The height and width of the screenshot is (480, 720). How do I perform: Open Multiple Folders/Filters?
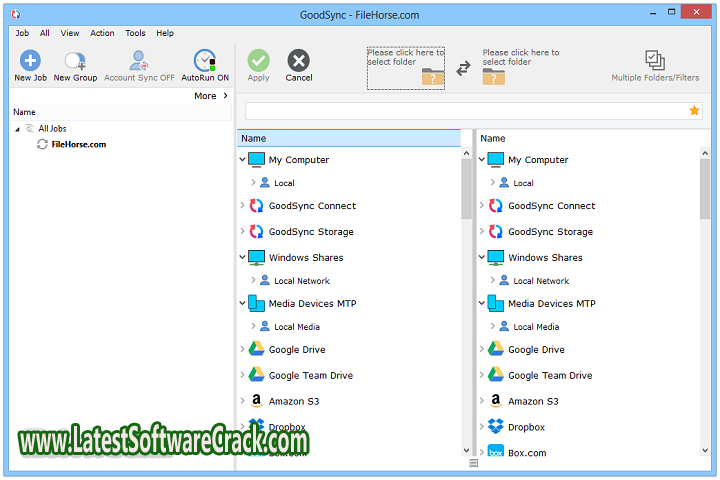(x=655, y=61)
